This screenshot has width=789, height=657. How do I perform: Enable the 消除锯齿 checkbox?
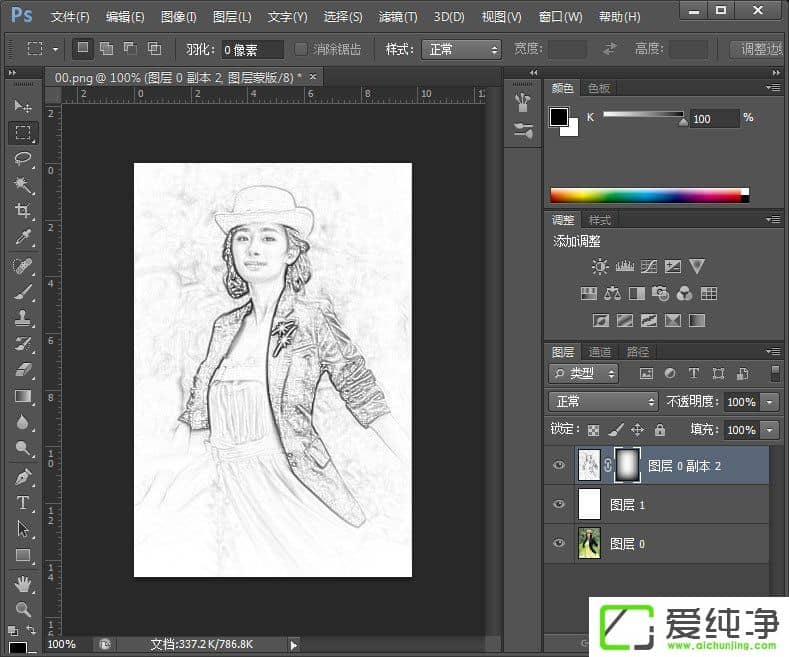[x=302, y=49]
